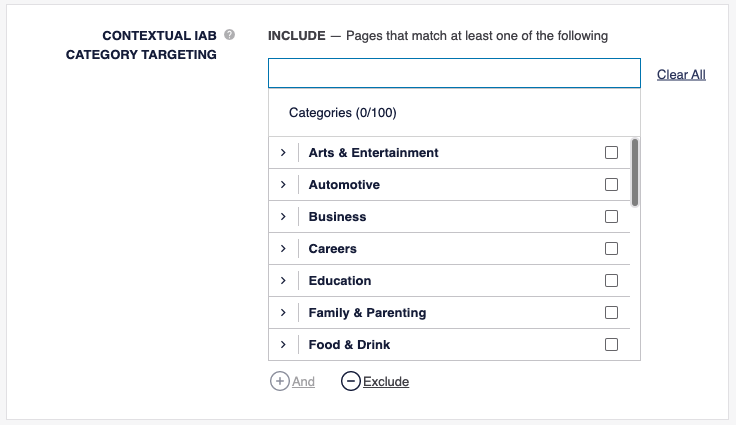The image size is (736, 425).
Task: Click the Clear All link
Action: click(x=681, y=75)
